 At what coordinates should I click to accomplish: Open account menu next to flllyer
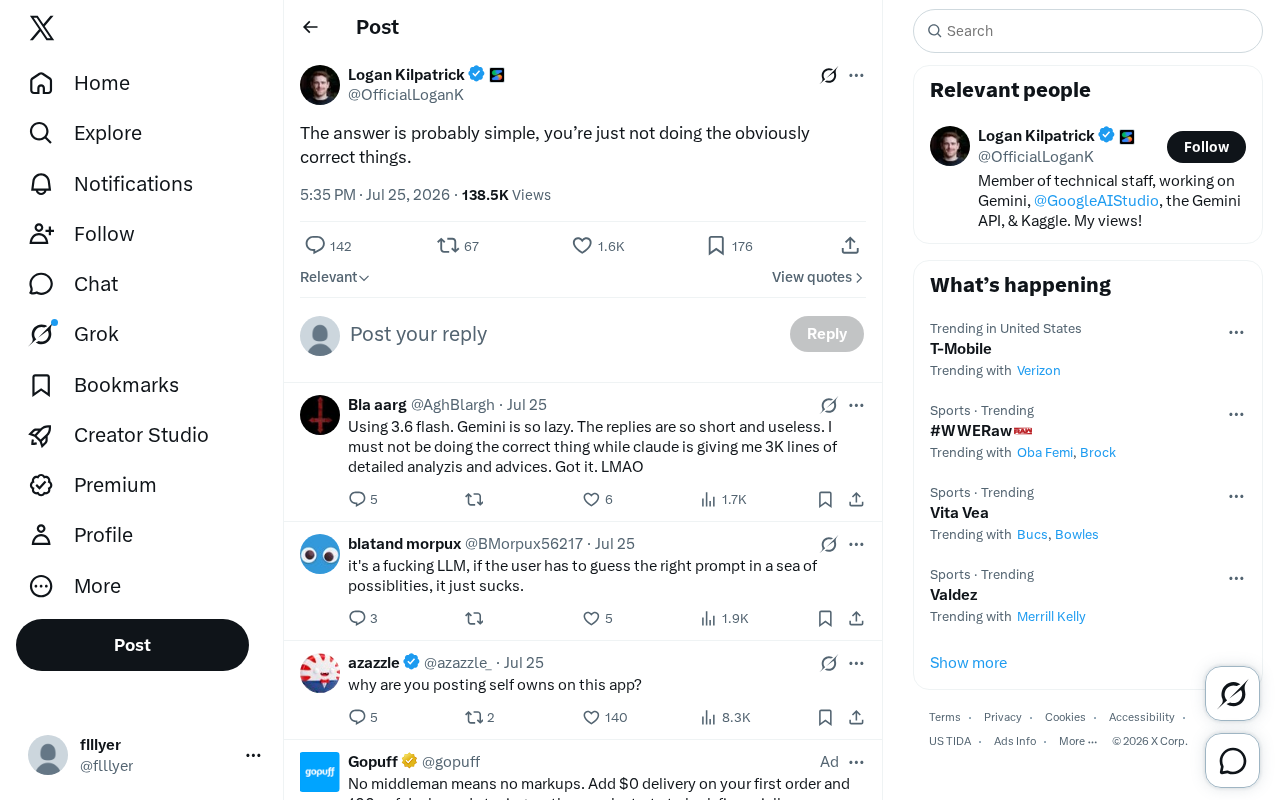point(253,755)
